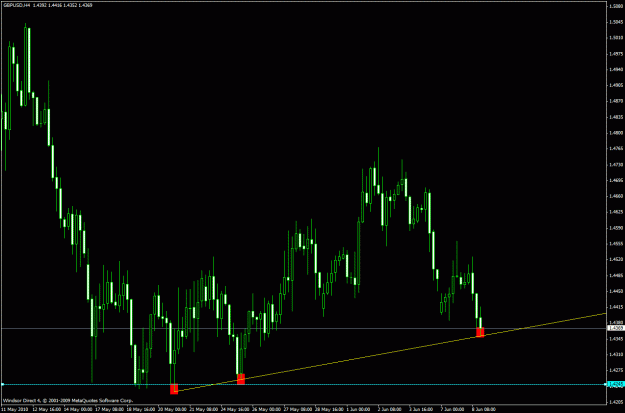Click the 3 Jun 16:00 time label
Screen dimensions: 625x413
point(421,409)
